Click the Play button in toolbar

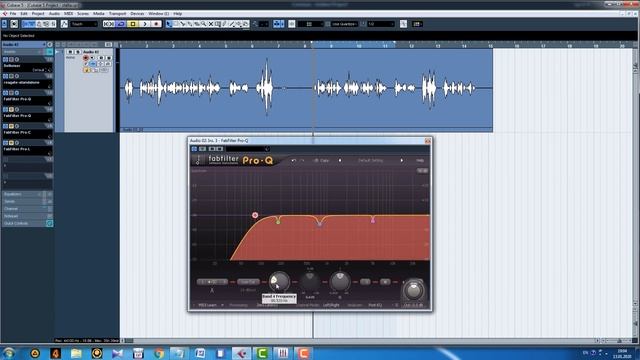click(145, 24)
